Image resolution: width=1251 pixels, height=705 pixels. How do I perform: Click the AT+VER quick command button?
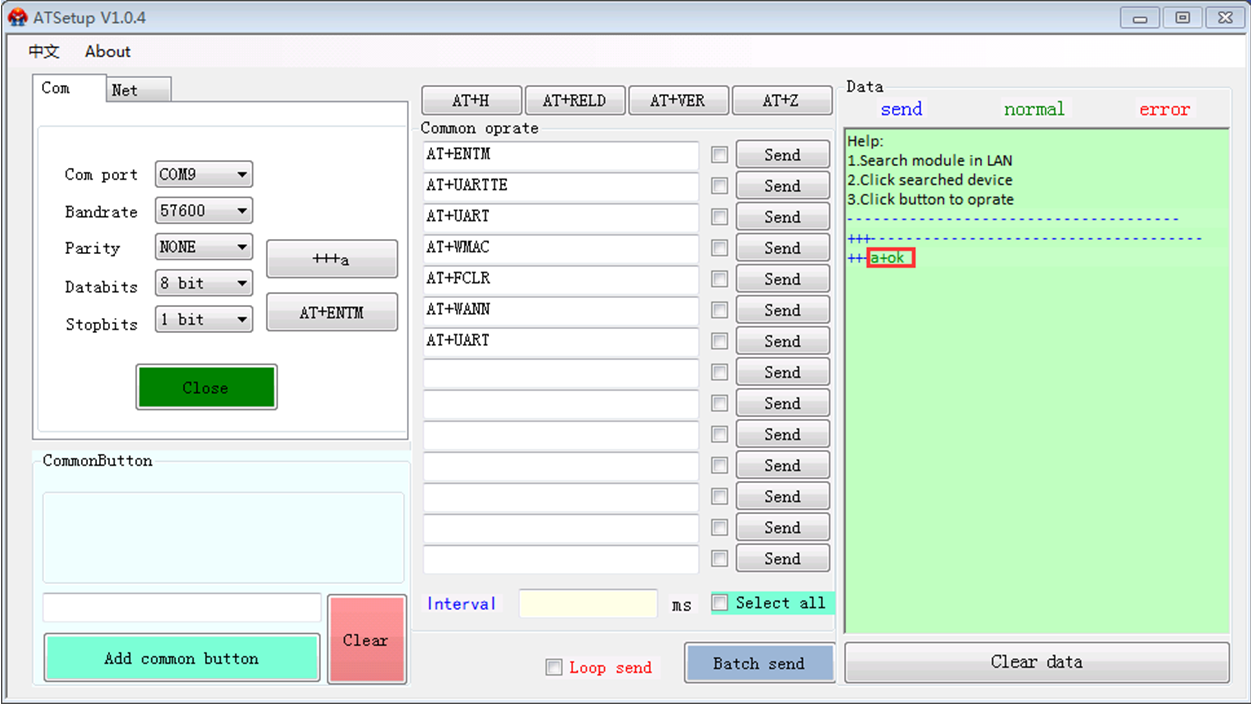point(677,101)
